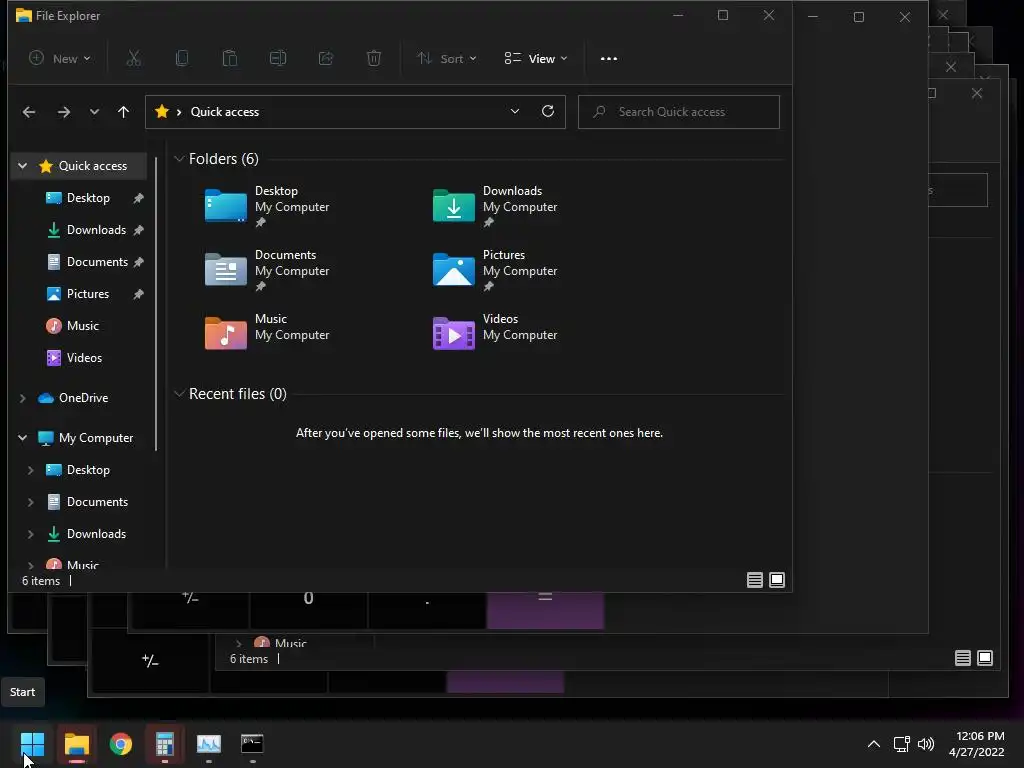
Task: Go forward with the right arrow
Action: (63, 112)
